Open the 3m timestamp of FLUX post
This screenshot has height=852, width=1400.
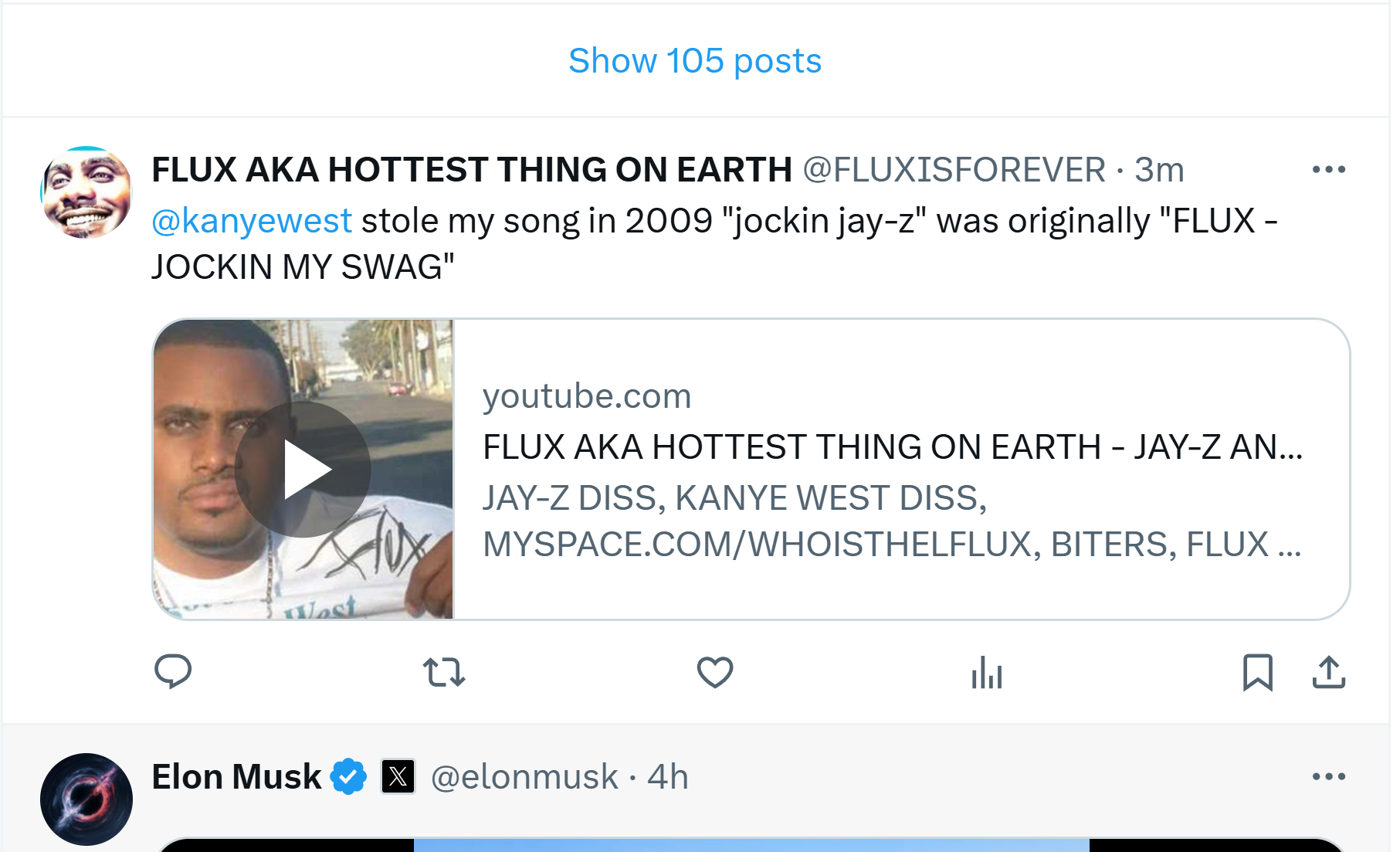[x=1159, y=170]
